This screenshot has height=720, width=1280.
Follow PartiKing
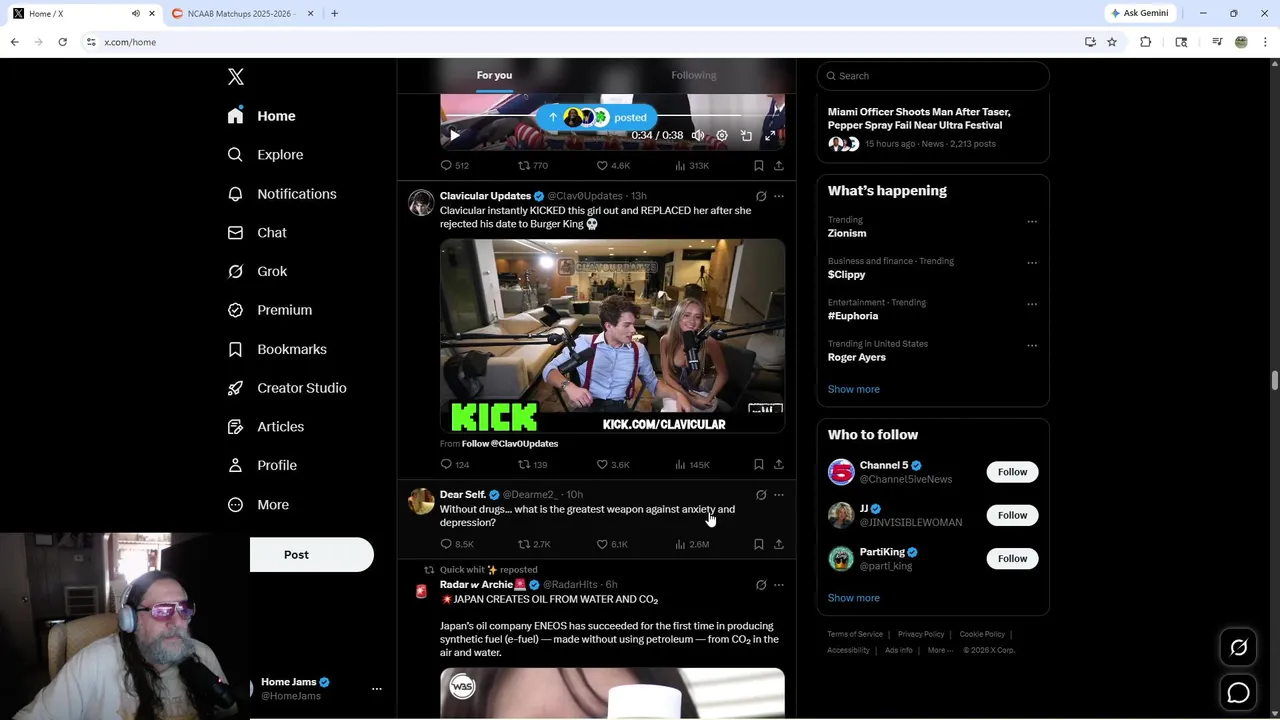pyautogui.click(x=1012, y=559)
